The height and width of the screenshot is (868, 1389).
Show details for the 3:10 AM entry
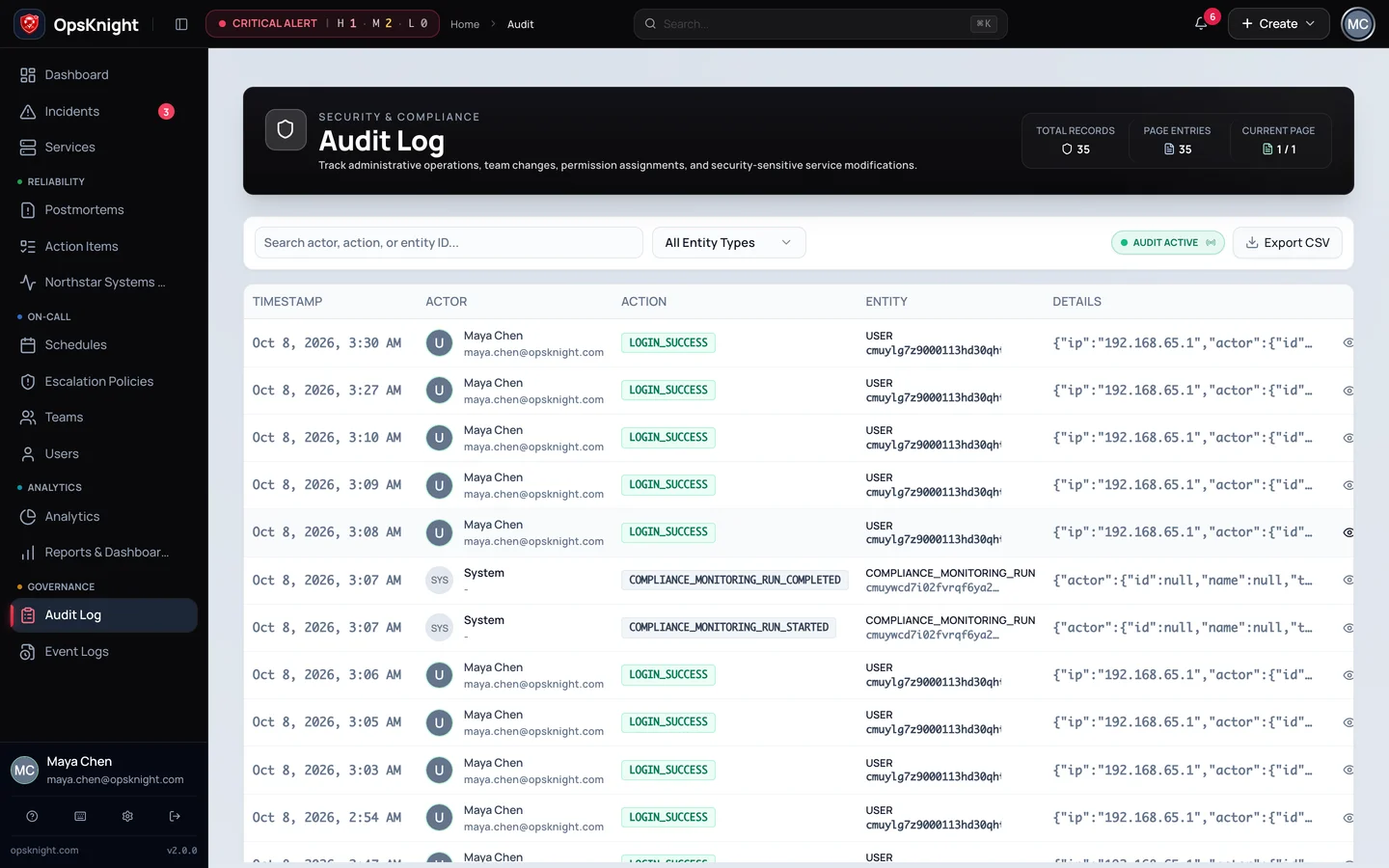(1348, 438)
